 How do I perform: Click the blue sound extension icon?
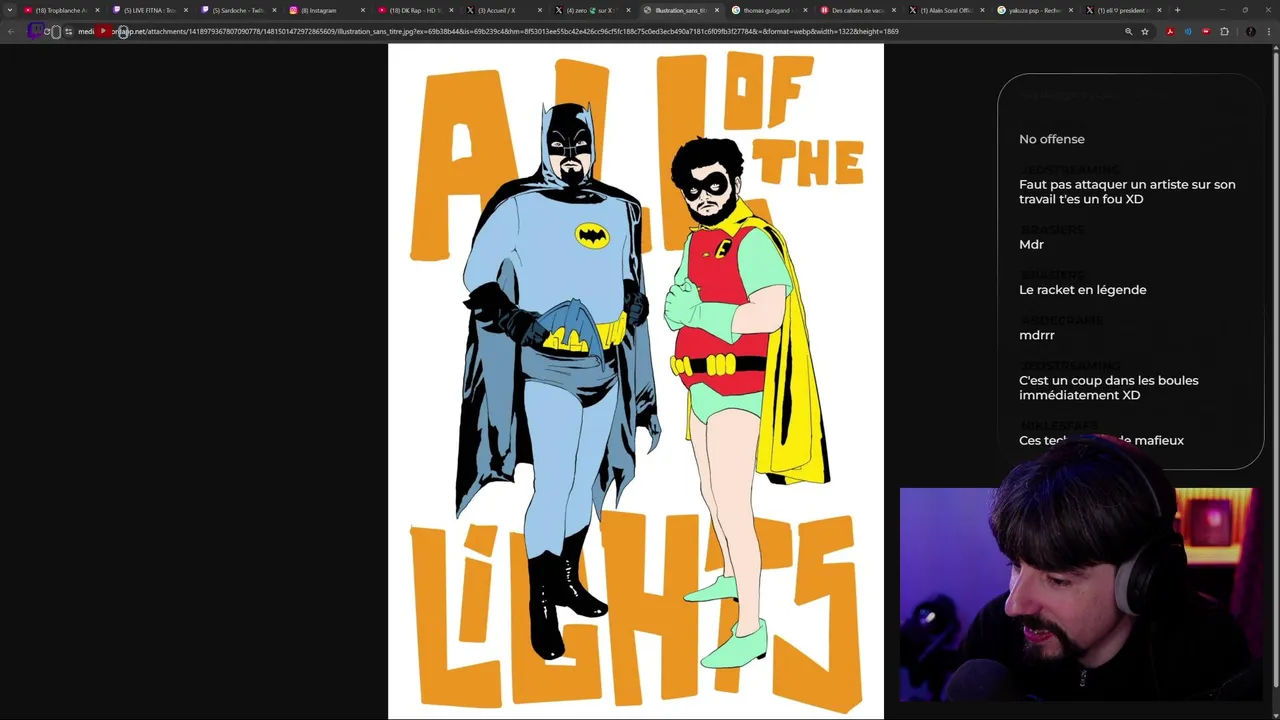tap(1188, 31)
